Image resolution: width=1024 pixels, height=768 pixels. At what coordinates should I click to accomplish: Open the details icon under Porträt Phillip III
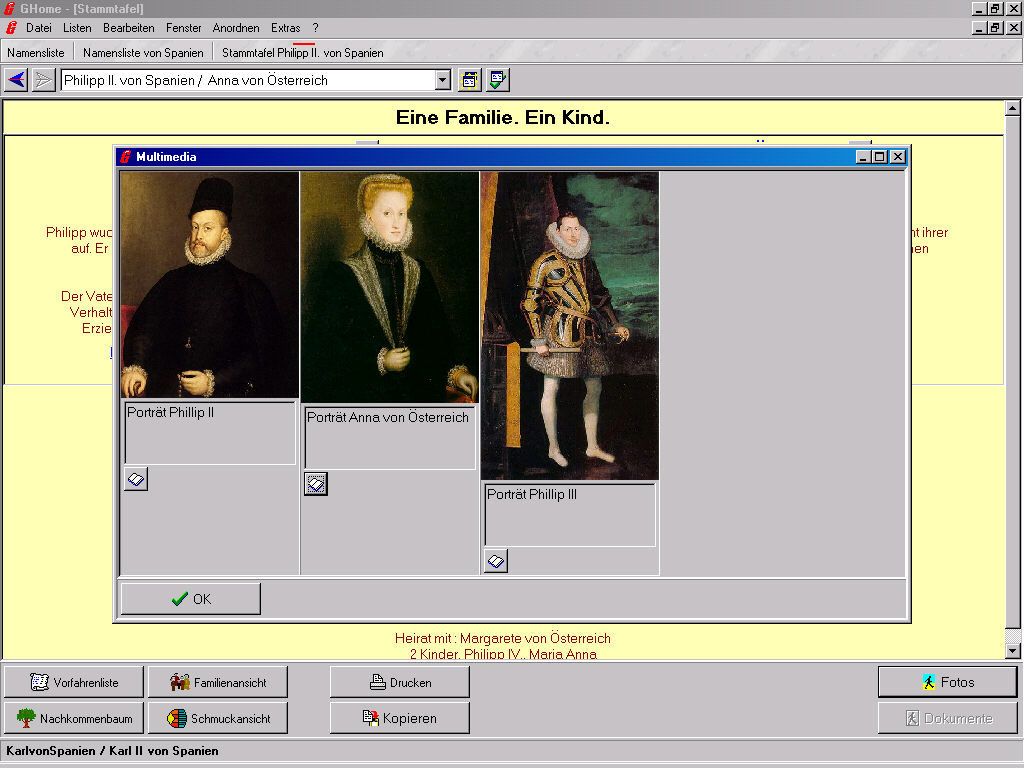tap(496, 562)
